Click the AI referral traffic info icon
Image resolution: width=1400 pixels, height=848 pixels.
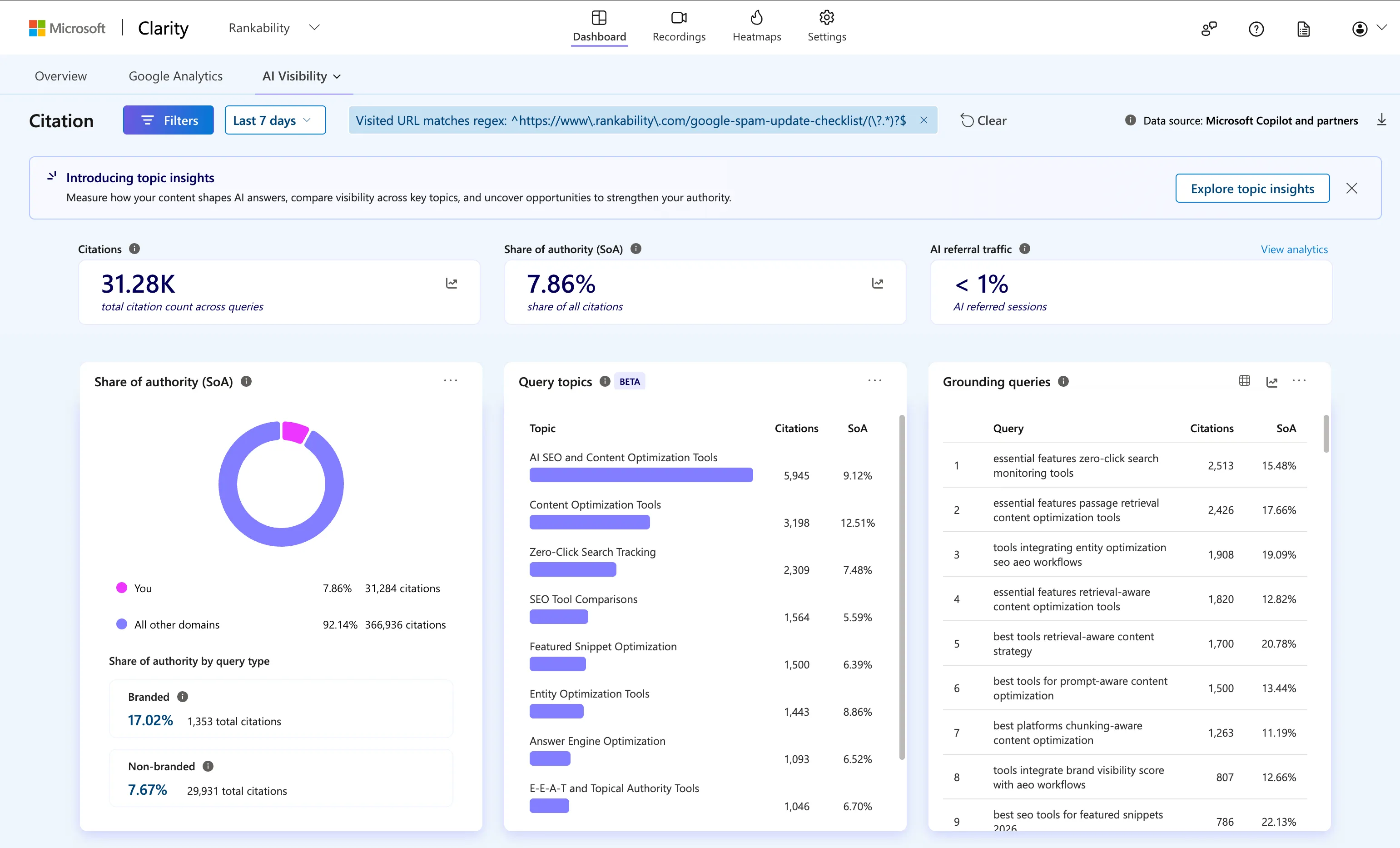pos(1024,249)
